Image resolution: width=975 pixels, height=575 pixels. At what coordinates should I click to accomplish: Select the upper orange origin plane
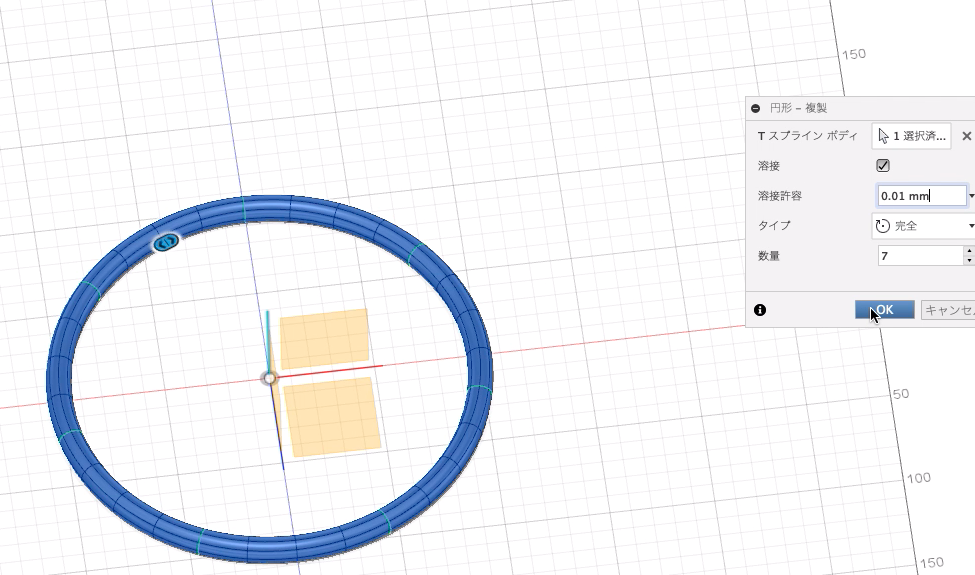point(324,338)
